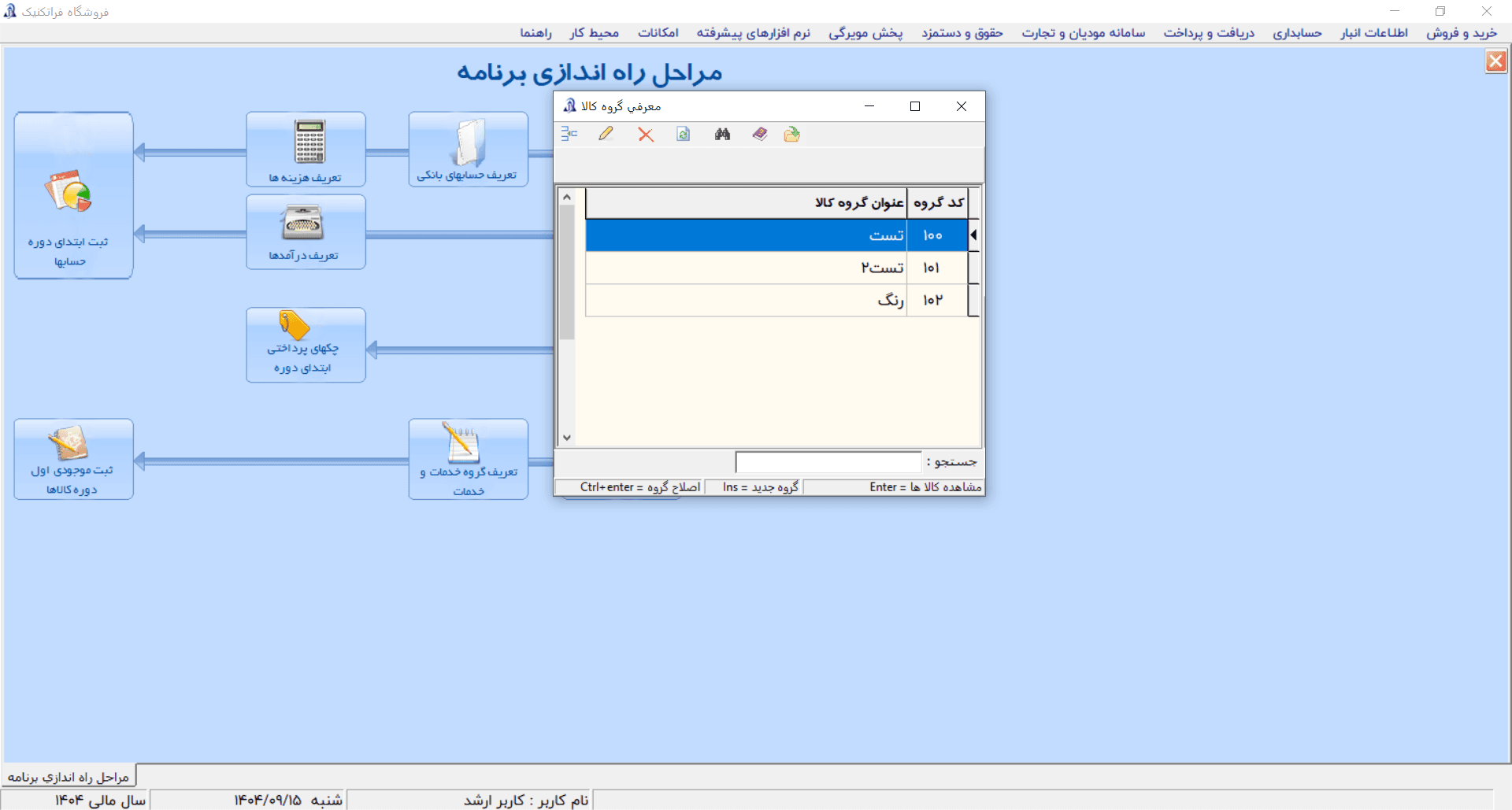Select group row ۱۰۰ تست
This screenshot has height=810, width=1512.
(776, 235)
